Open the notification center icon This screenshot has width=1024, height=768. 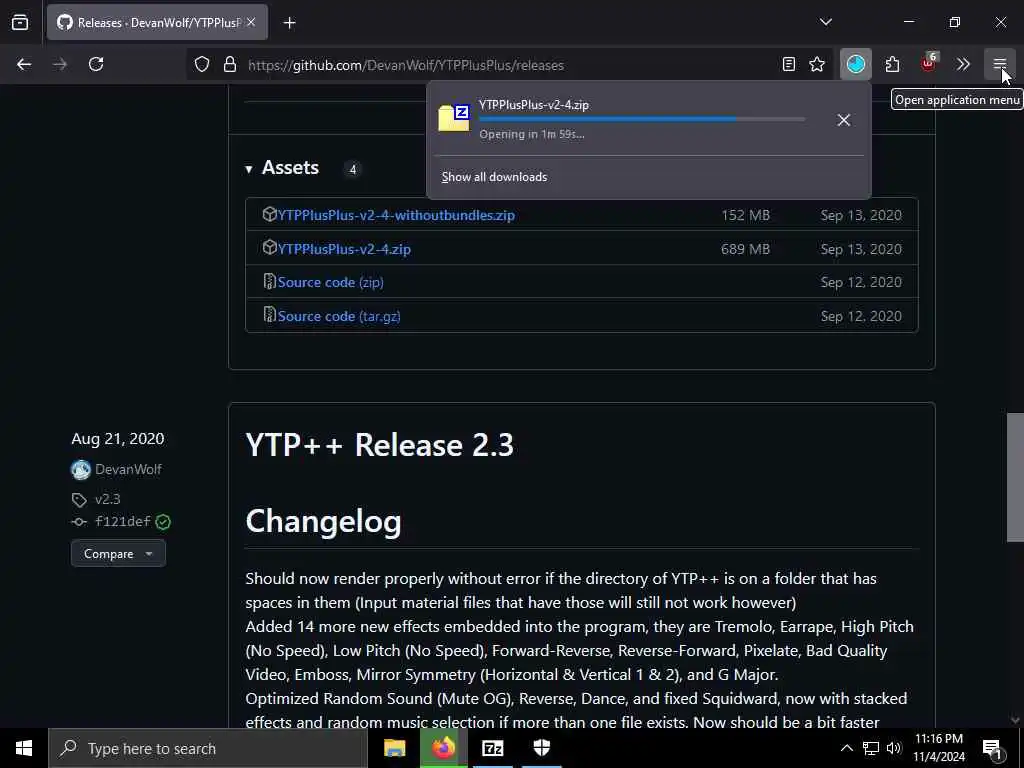point(992,748)
